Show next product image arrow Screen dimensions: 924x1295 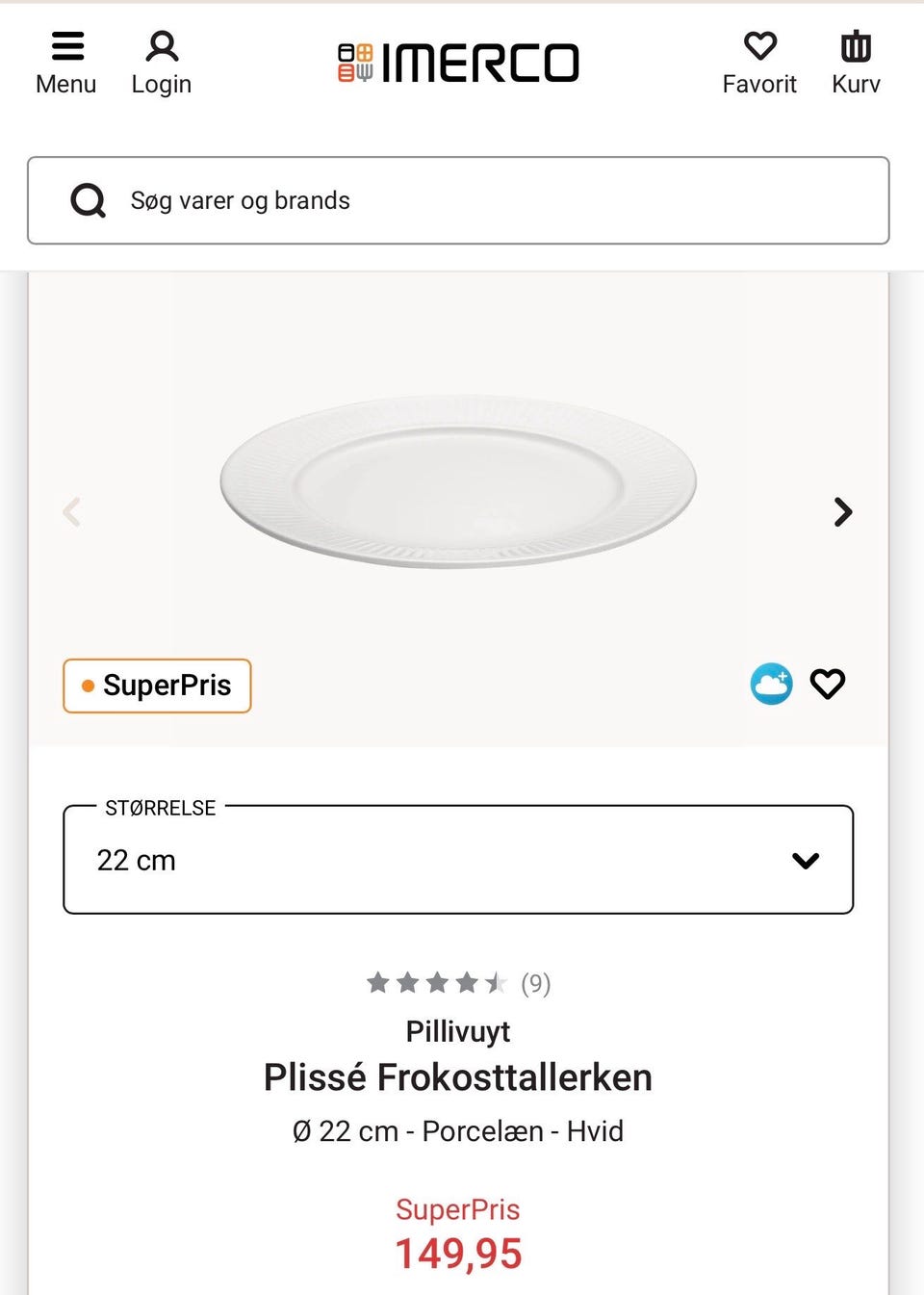click(x=843, y=511)
